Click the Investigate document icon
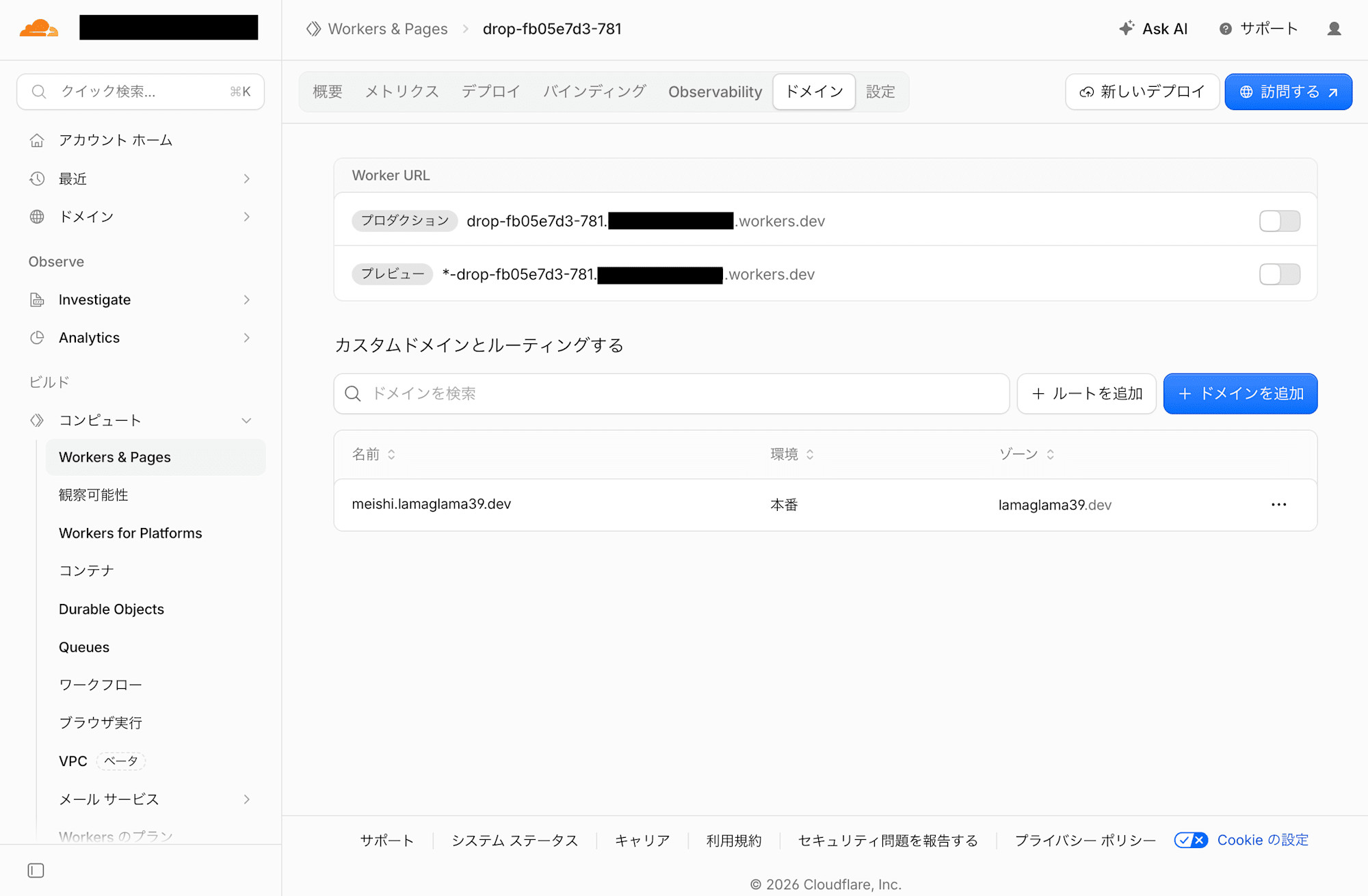The image size is (1368, 896). coord(37,300)
